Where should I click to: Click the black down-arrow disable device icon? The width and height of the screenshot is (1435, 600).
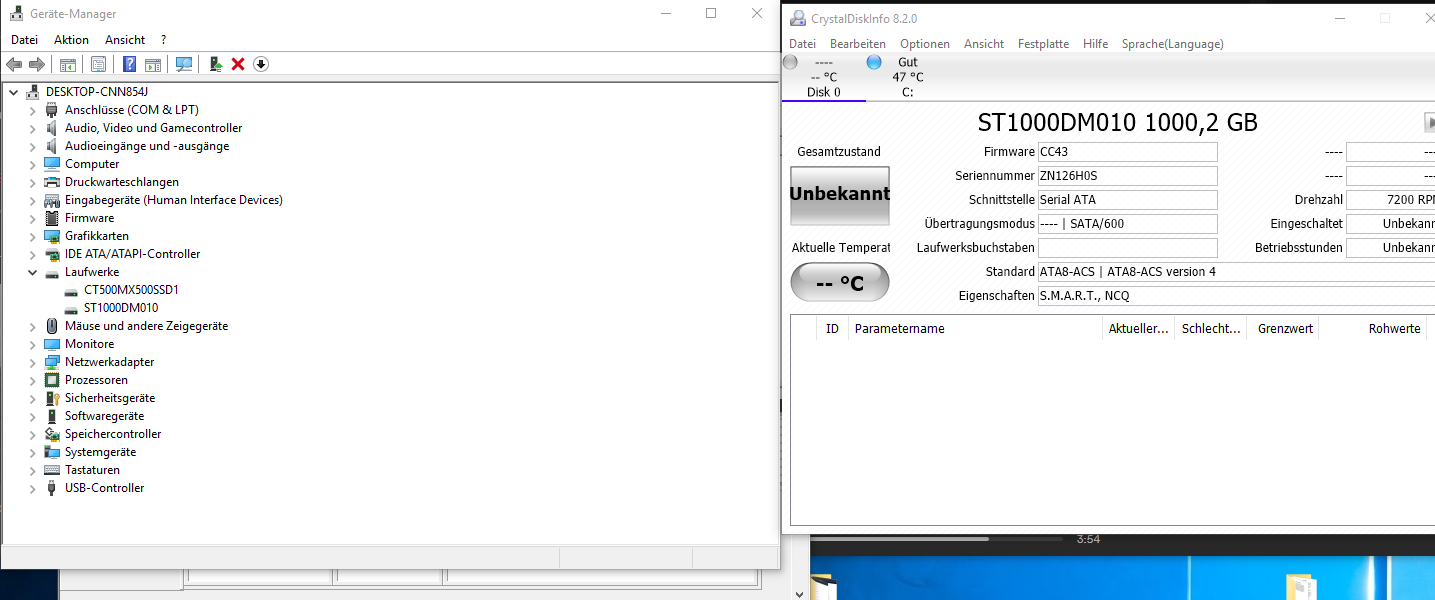[x=261, y=64]
